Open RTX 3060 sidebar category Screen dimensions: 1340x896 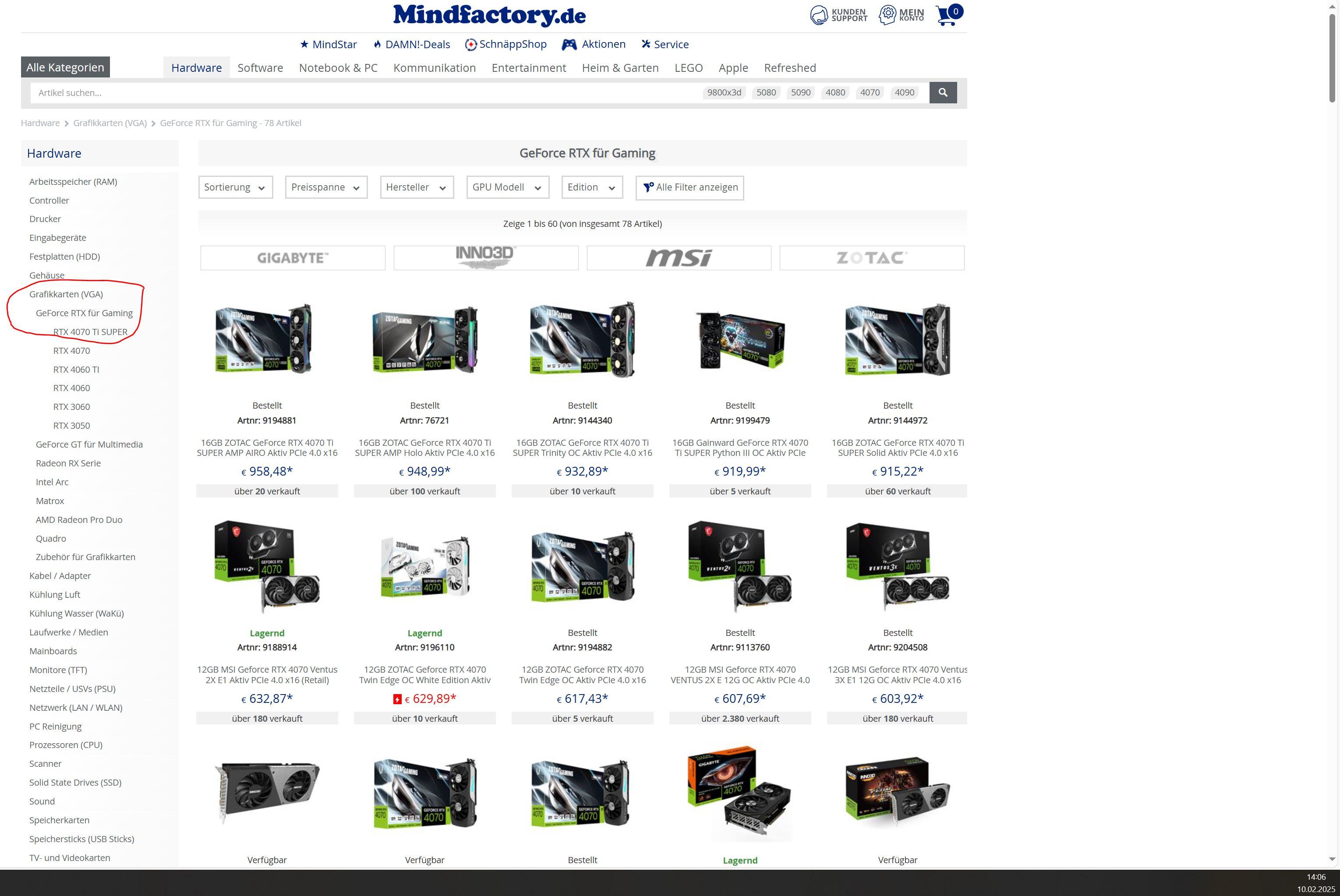point(71,407)
